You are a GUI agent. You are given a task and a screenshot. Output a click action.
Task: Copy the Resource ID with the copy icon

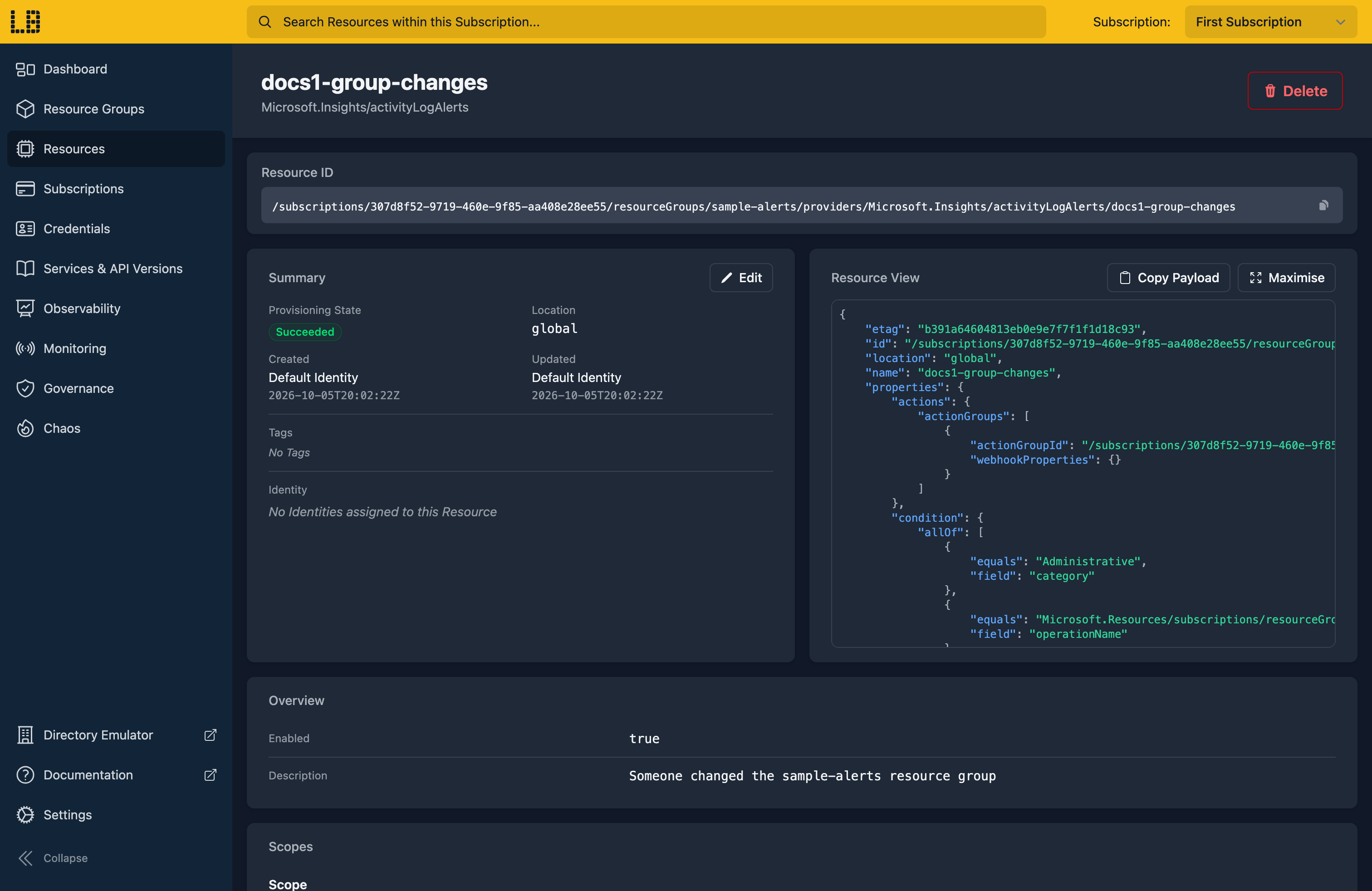[1323, 205]
